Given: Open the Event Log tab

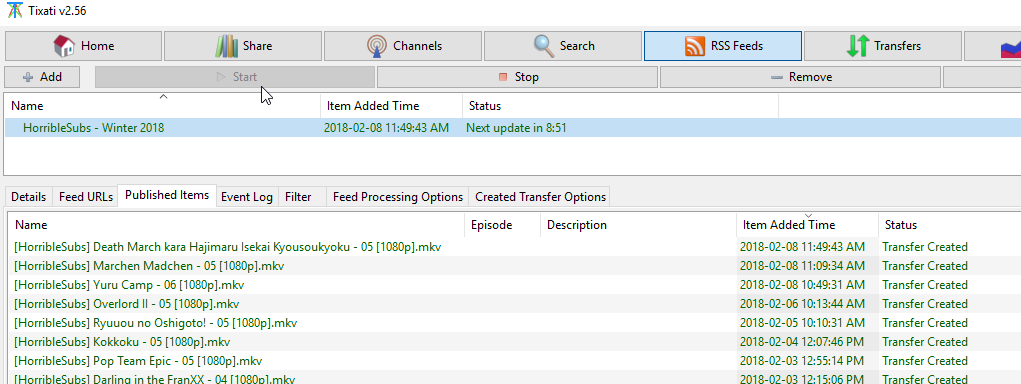Looking at the screenshot, I should pos(247,197).
